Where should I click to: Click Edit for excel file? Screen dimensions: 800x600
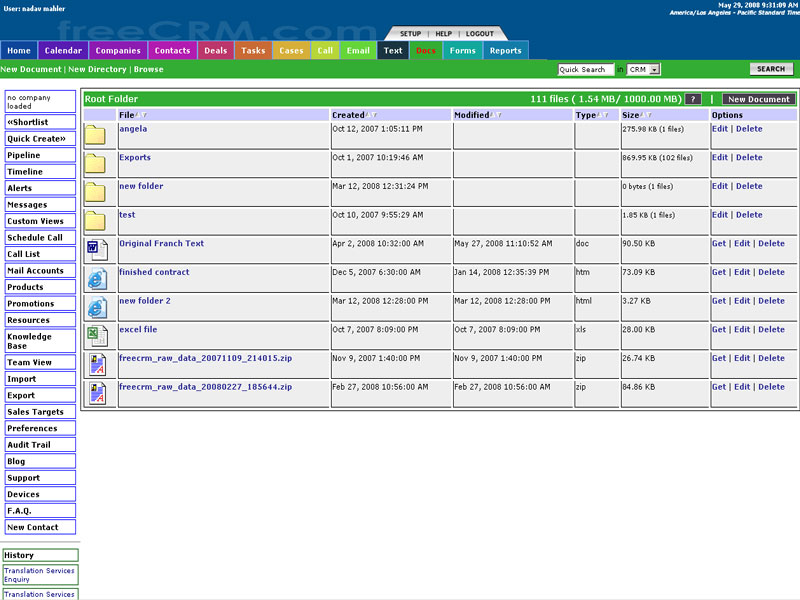coord(742,330)
